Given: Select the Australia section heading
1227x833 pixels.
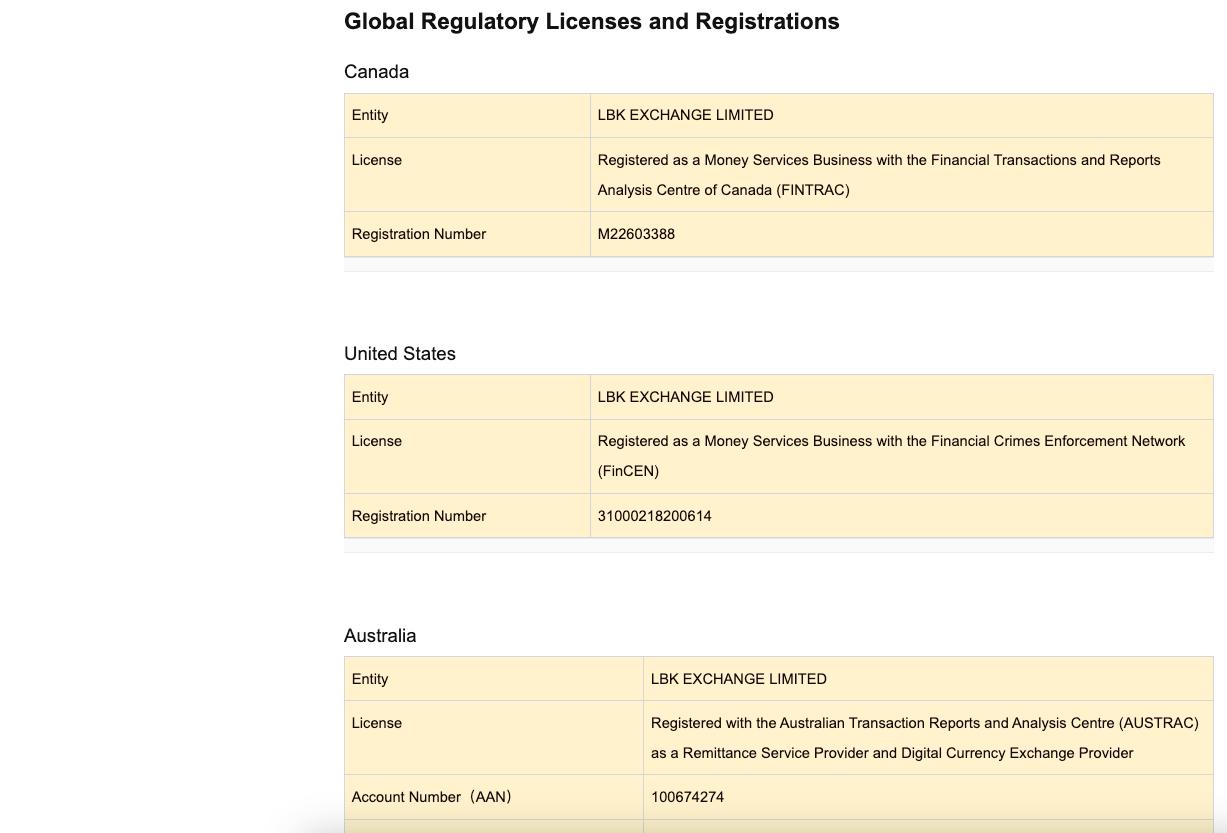Looking at the screenshot, I should 379,636.
